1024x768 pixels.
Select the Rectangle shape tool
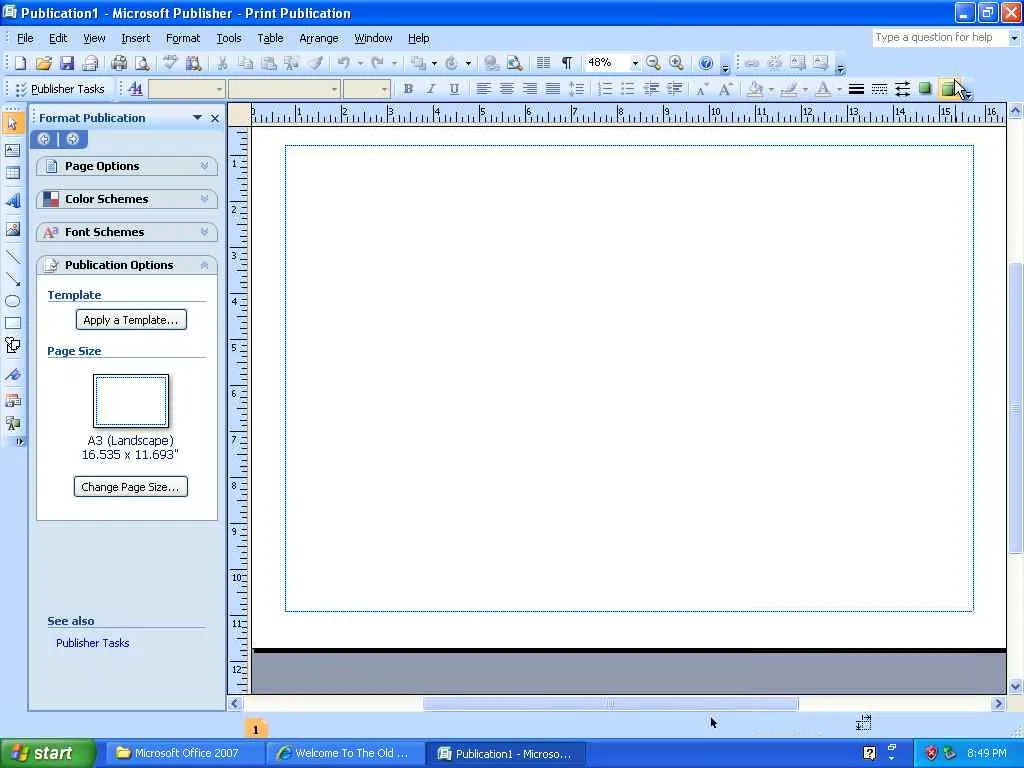(12, 323)
